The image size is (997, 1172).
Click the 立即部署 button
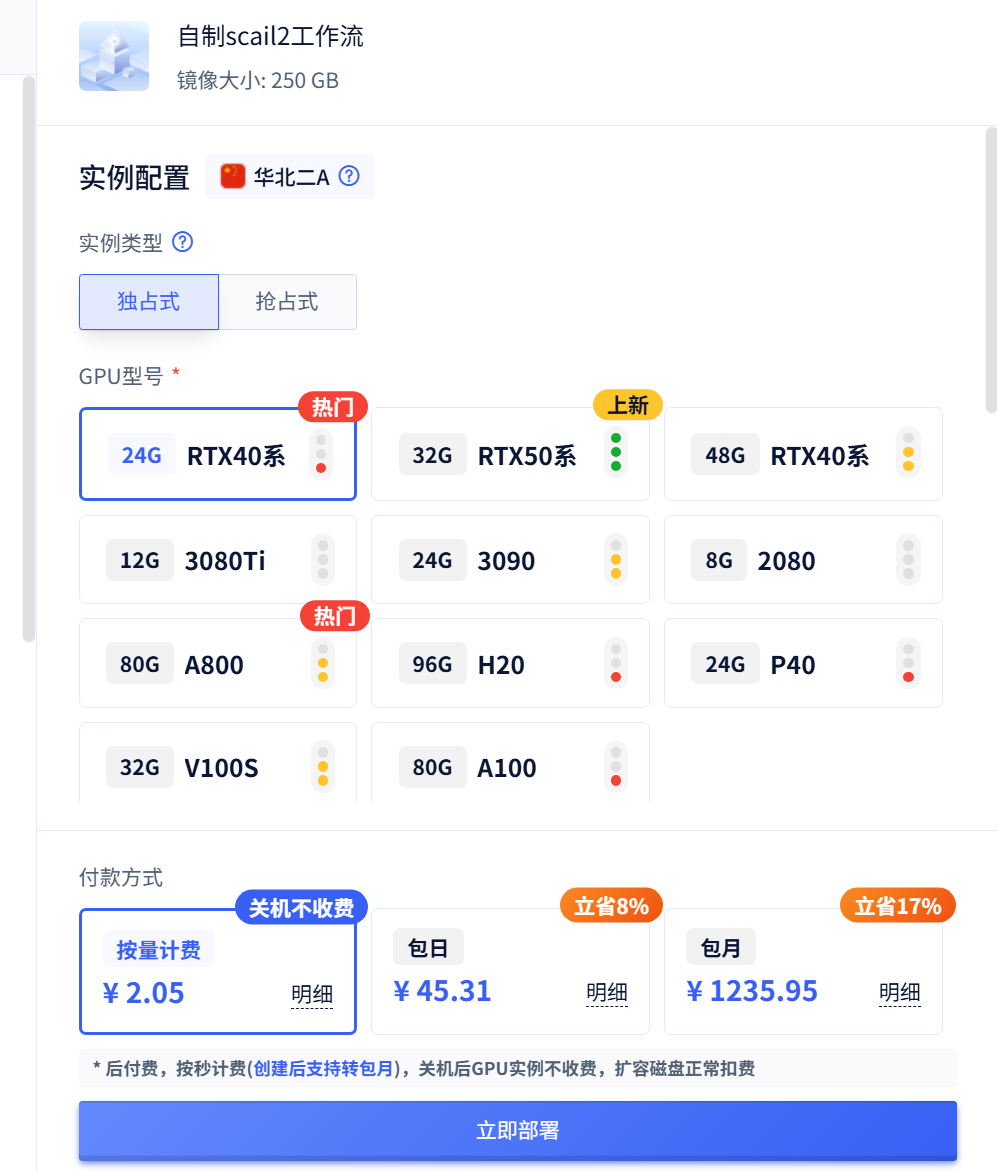click(518, 1130)
